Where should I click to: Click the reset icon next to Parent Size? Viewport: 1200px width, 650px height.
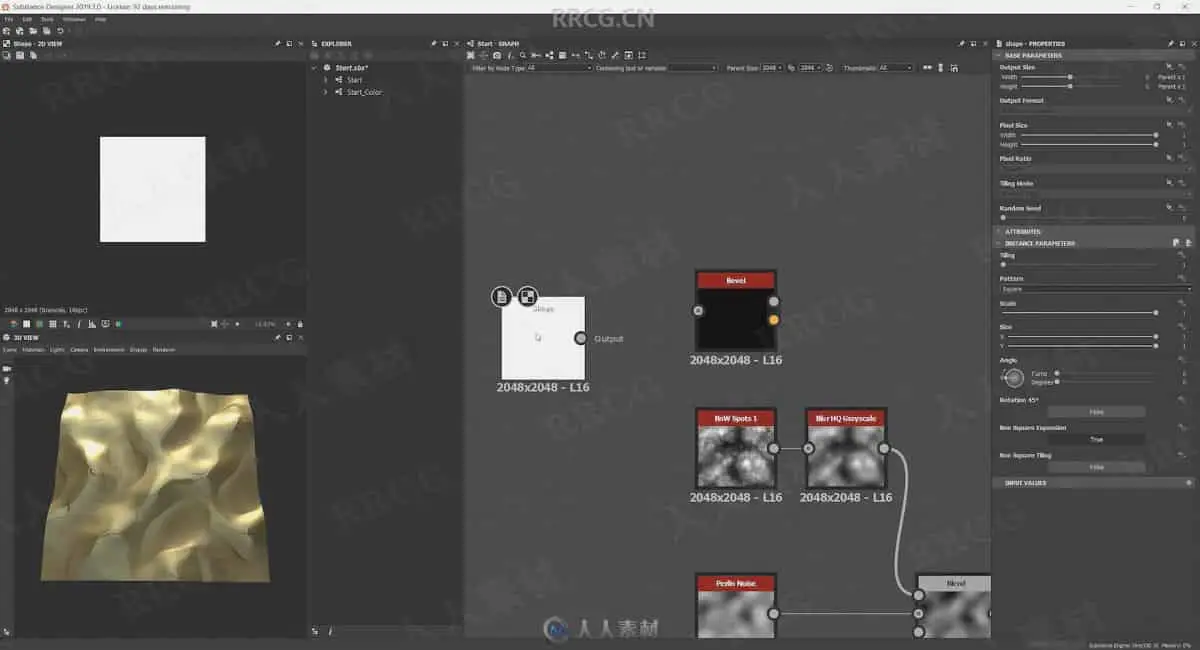coord(829,68)
